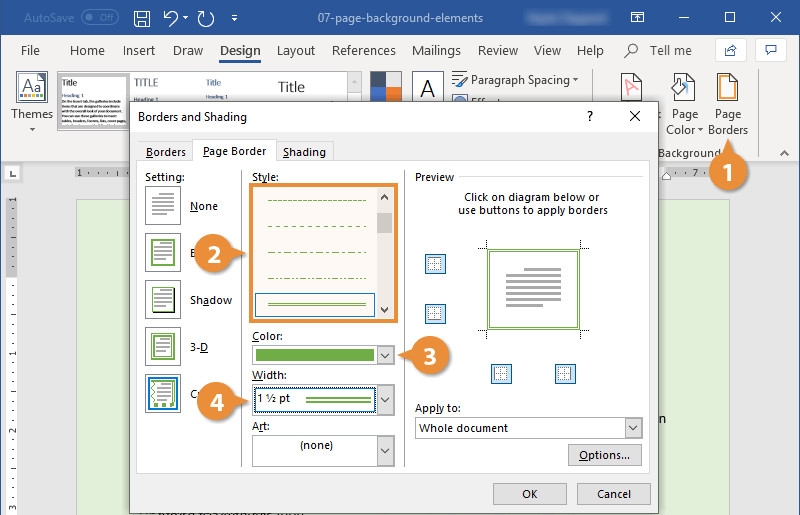Screen dimensions: 800x515
Task: Toggle the top border button in Preview
Action: coord(435,264)
